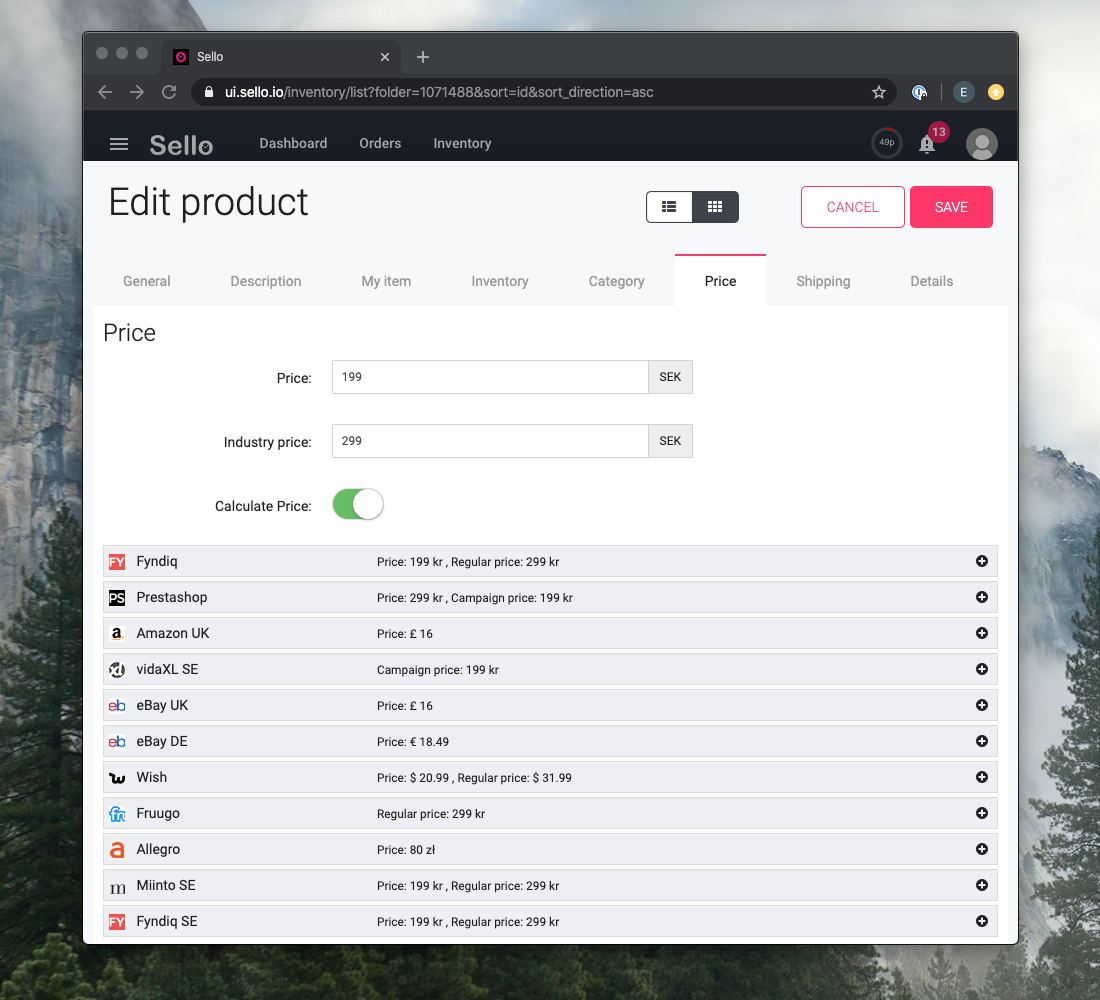This screenshot has height=1000, width=1100.
Task: Click the Sello logo
Action: point(181,145)
